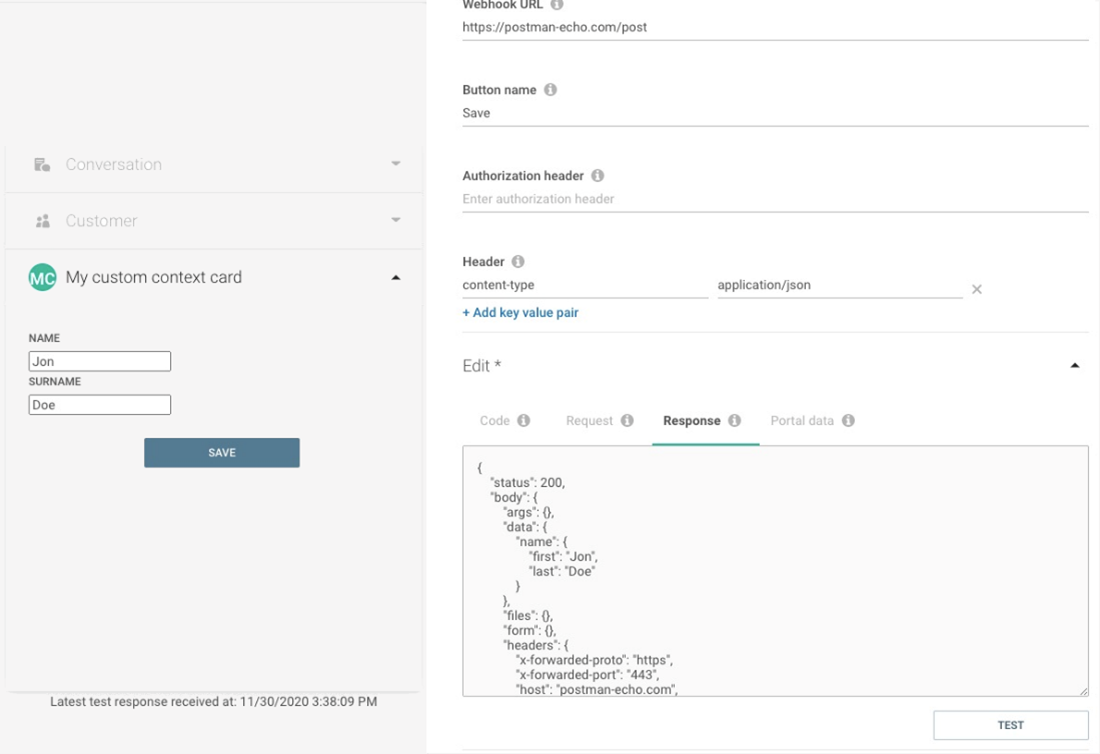The image size is (1100, 754).
Task: Remove the content-type header pair
Action: [977, 289]
